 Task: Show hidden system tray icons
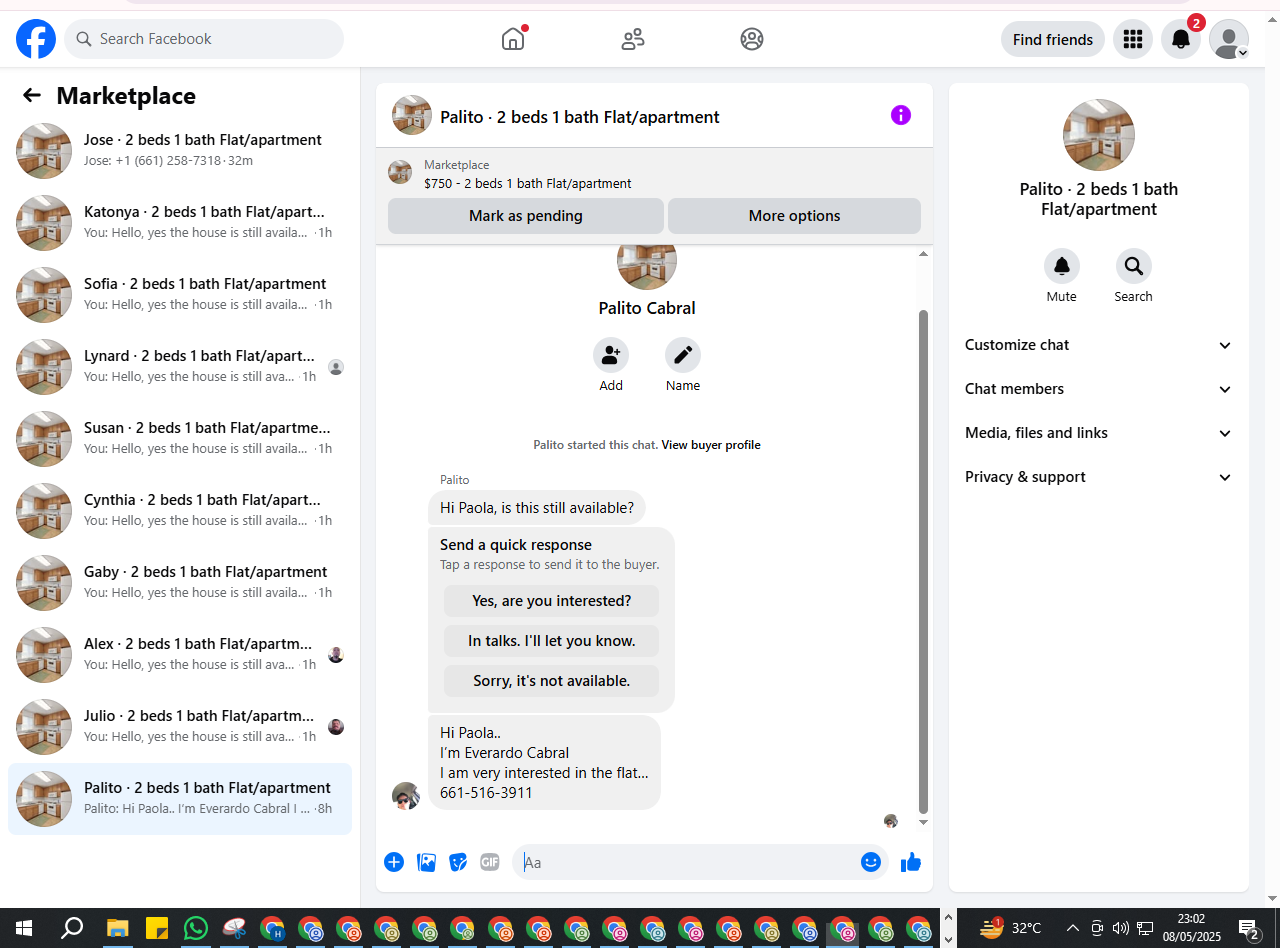click(1073, 928)
